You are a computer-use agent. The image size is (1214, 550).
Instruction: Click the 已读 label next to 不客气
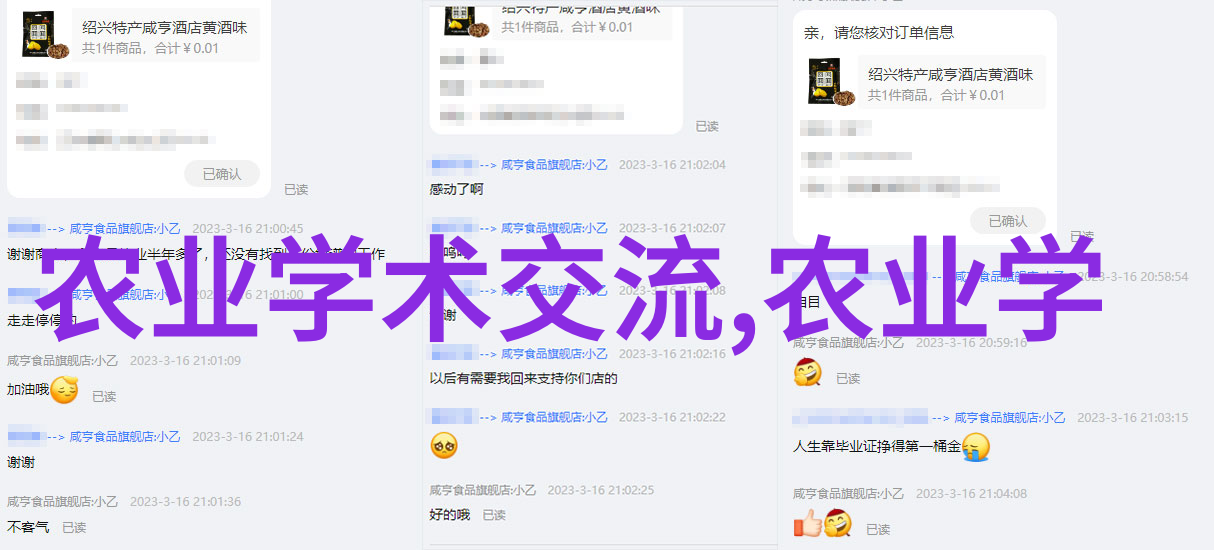(x=74, y=527)
